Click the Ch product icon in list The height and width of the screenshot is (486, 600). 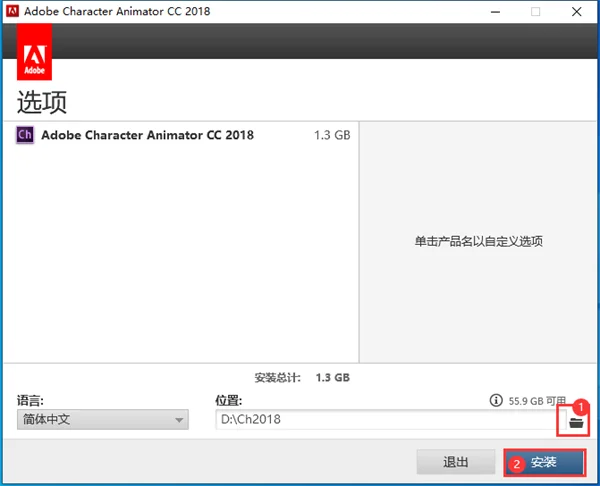tap(25, 135)
